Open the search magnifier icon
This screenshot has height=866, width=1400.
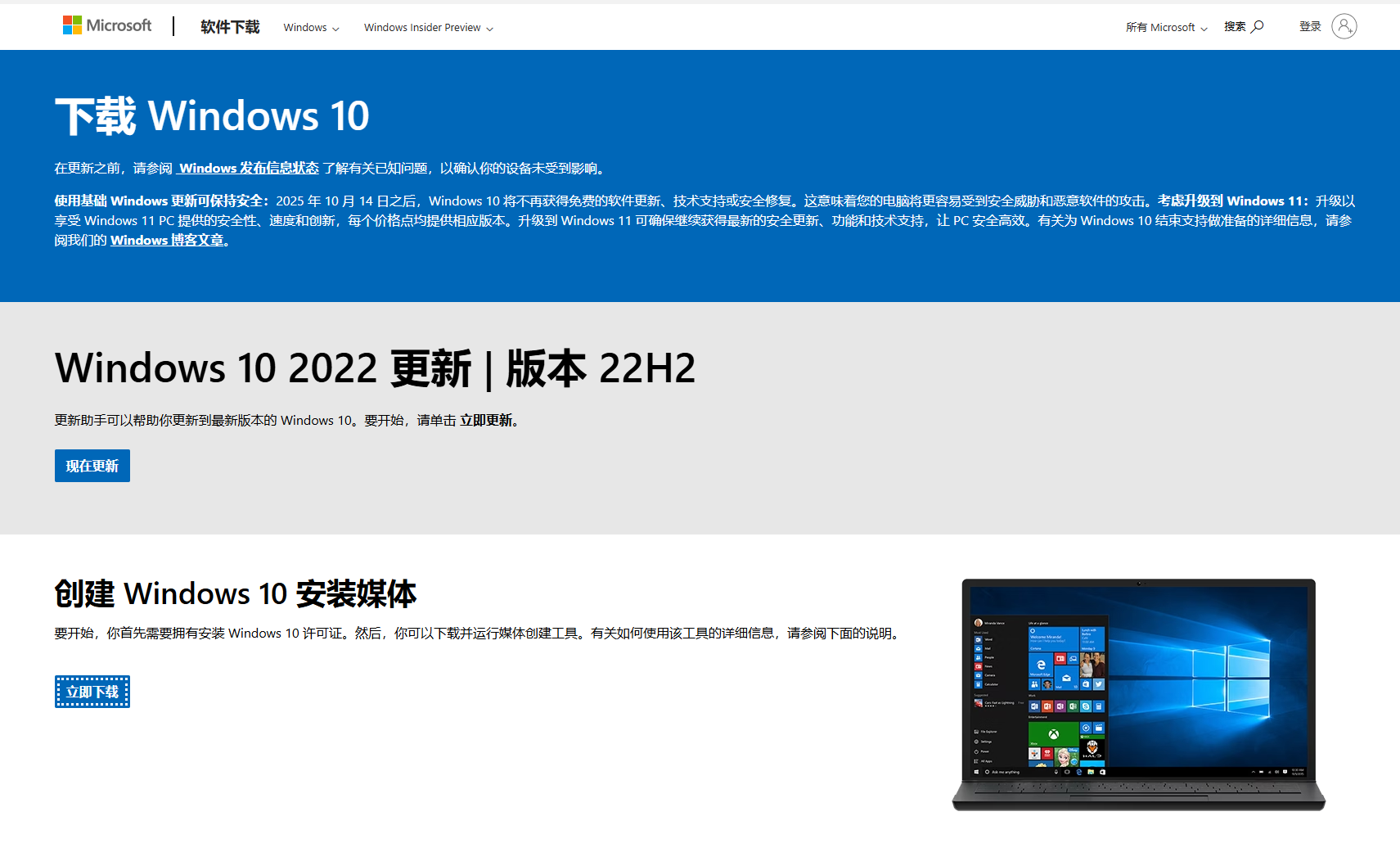click(1258, 26)
